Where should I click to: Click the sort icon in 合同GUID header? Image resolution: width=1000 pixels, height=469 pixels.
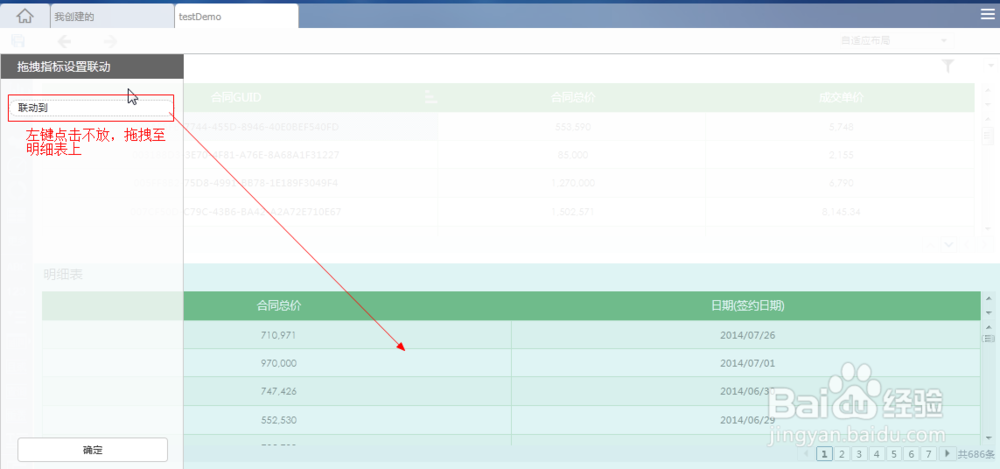pos(431,97)
